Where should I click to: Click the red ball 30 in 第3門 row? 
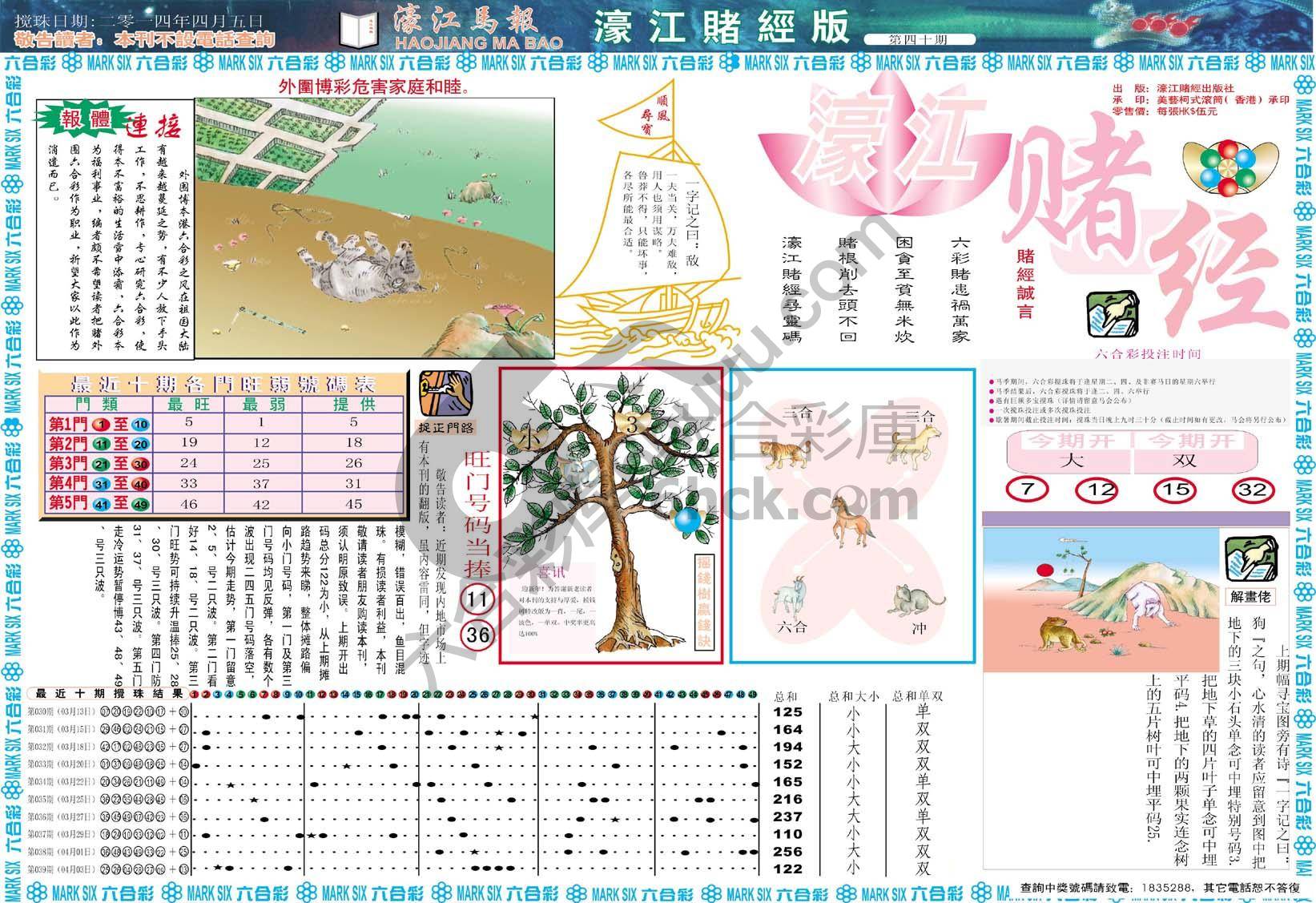pos(141,465)
